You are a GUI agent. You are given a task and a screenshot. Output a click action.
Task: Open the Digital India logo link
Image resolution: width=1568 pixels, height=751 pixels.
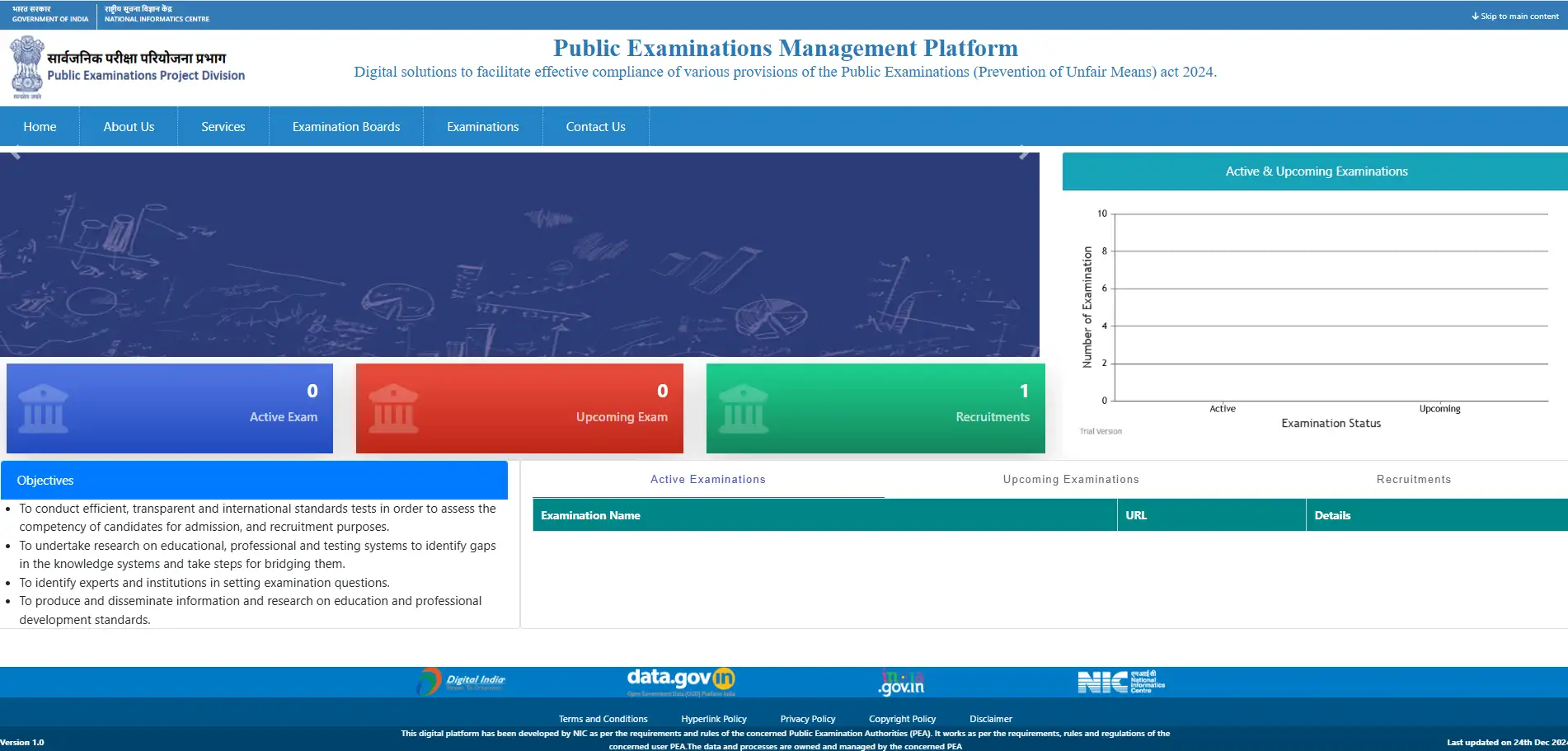461,682
